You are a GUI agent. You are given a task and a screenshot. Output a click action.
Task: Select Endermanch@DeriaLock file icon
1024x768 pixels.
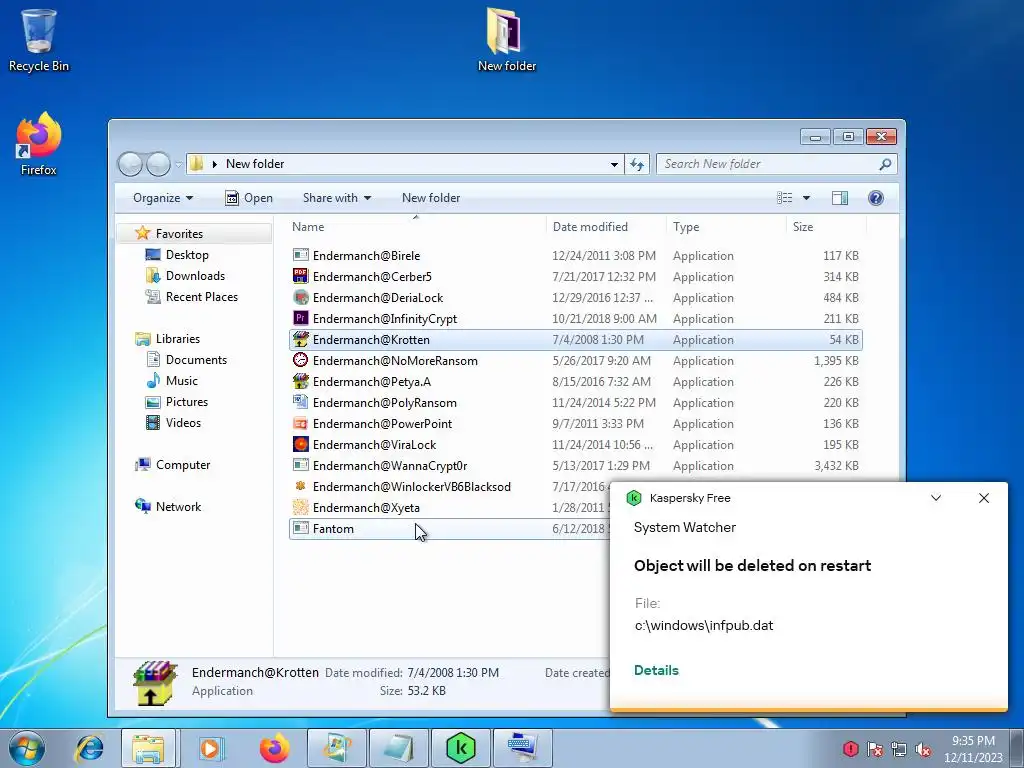300,297
